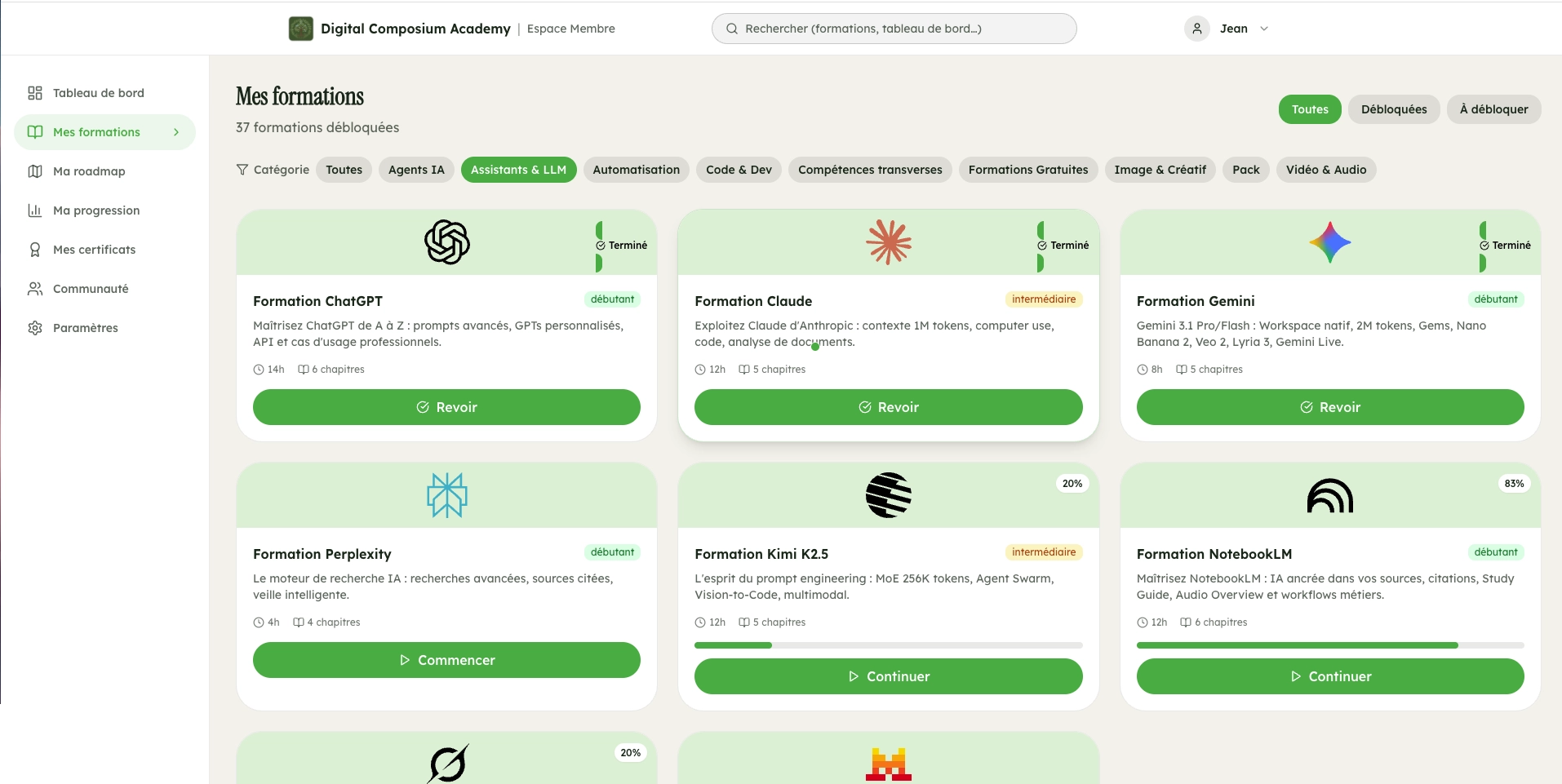Click the Digital Composium Academy logo
This screenshot has width=1562, height=784.
pyautogui.click(x=301, y=29)
